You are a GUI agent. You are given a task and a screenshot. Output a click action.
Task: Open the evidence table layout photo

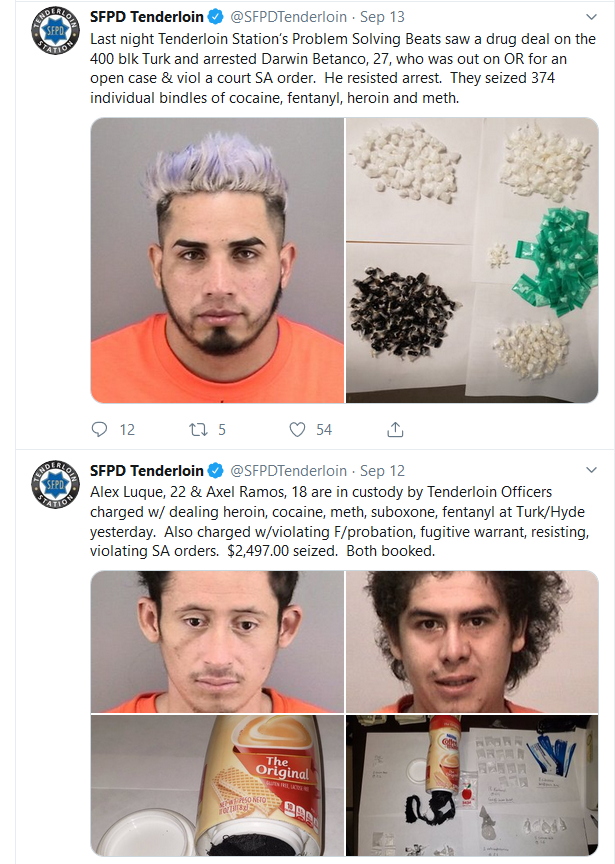(472, 785)
